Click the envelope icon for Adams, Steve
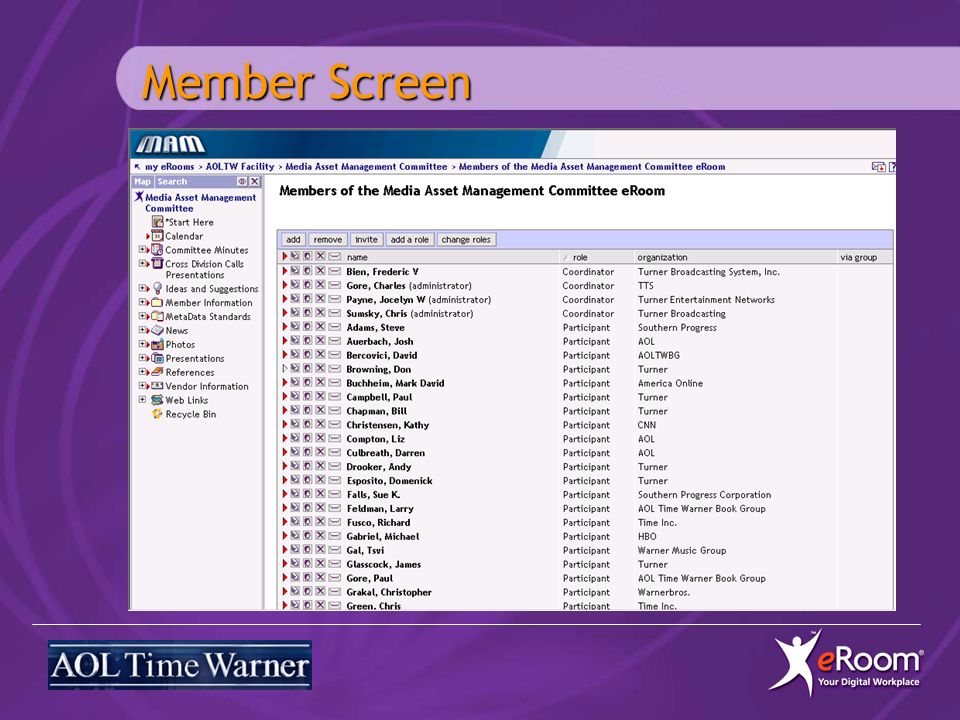 [x=334, y=327]
